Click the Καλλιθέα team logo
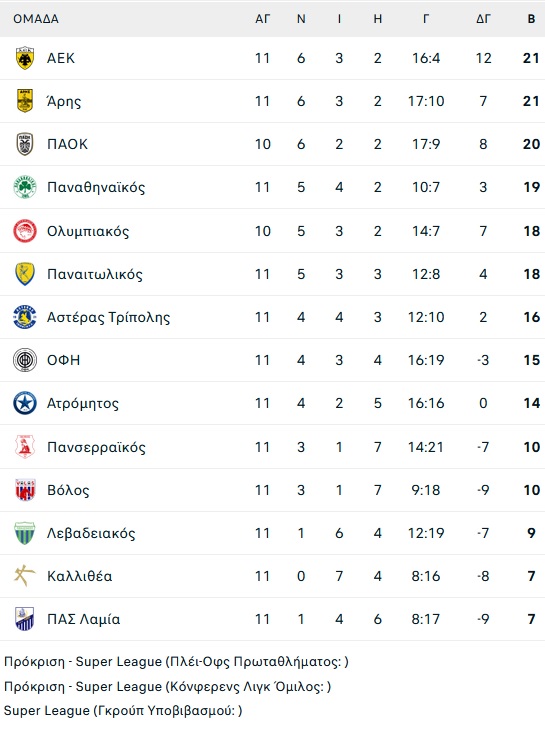This screenshot has height=731, width=545. 25,576
